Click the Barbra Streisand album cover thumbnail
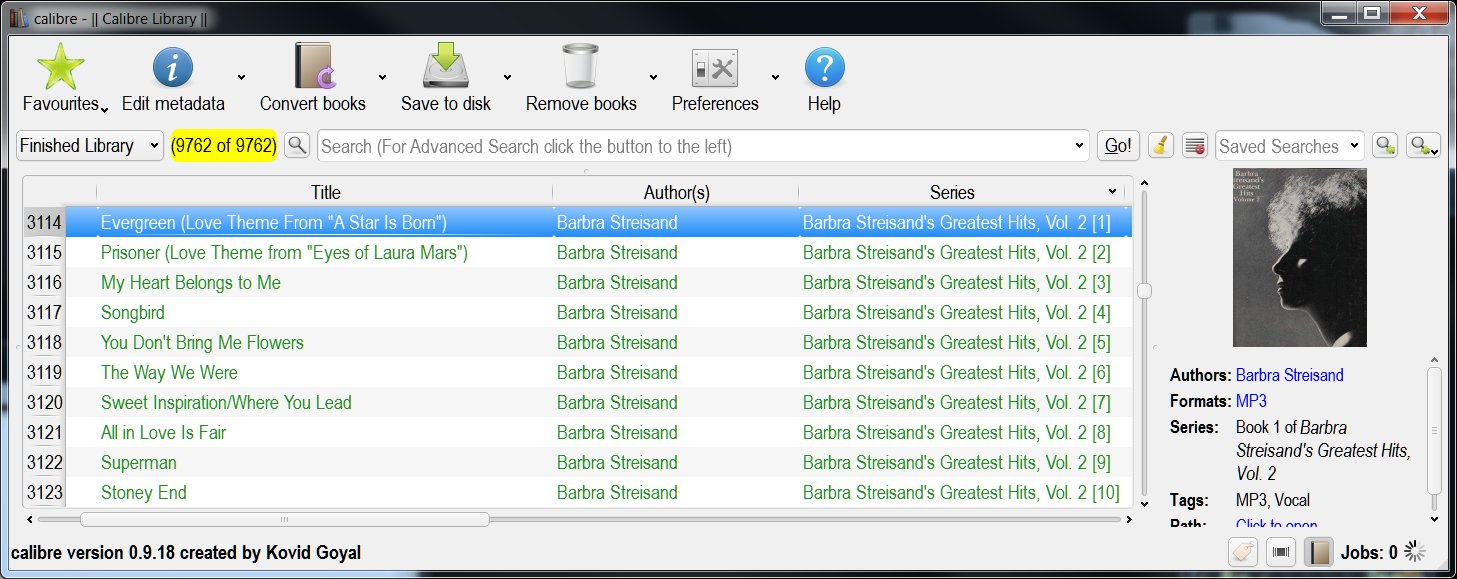The width and height of the screenshot is (1457, 579). click(1300, 257)
